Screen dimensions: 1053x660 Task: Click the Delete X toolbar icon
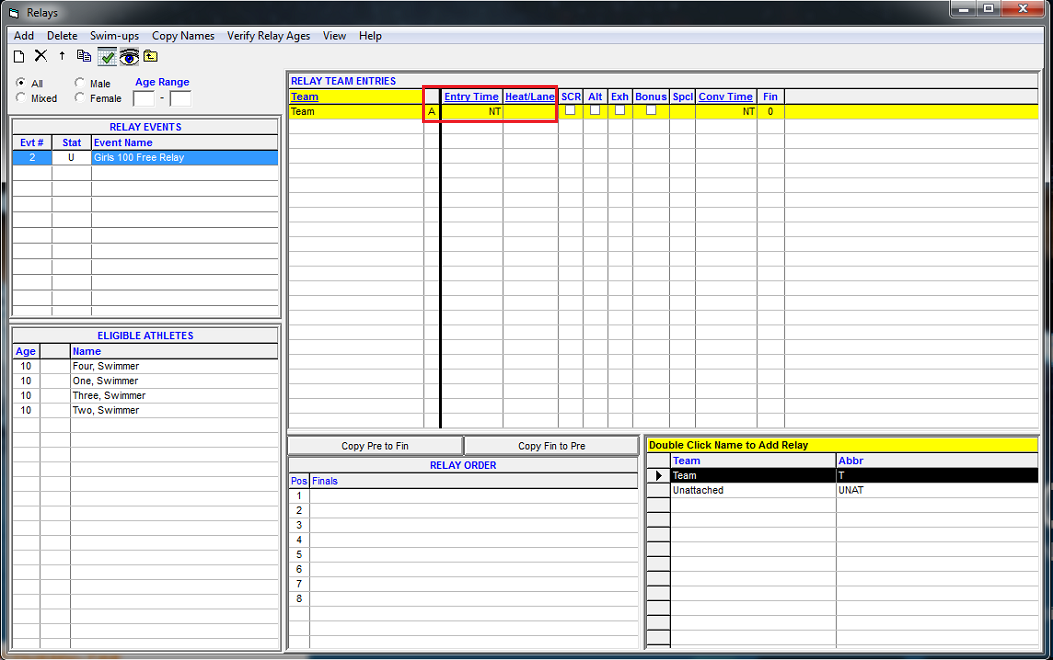click(x=41, y=57)
